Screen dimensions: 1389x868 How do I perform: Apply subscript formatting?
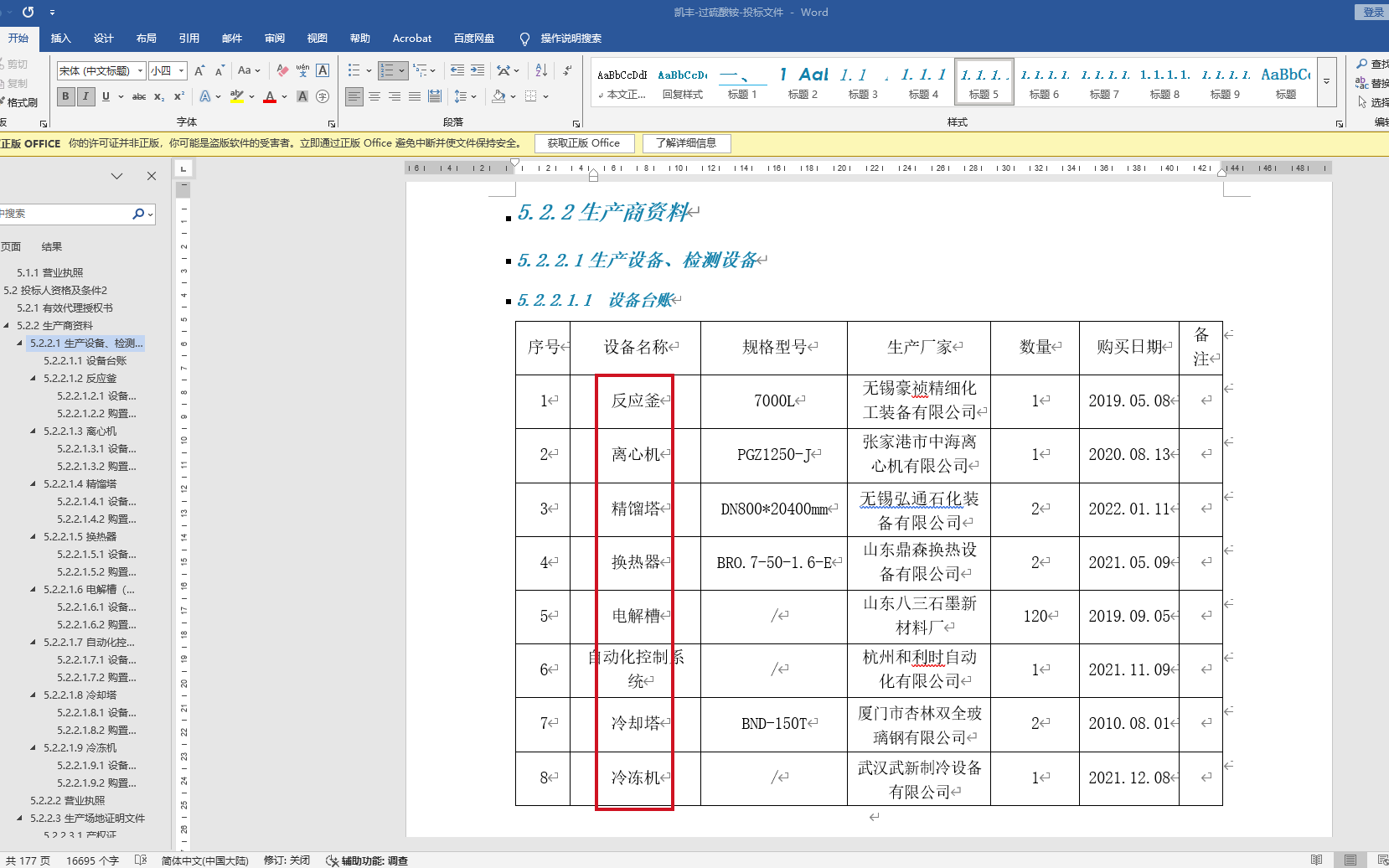coord(159,96)
